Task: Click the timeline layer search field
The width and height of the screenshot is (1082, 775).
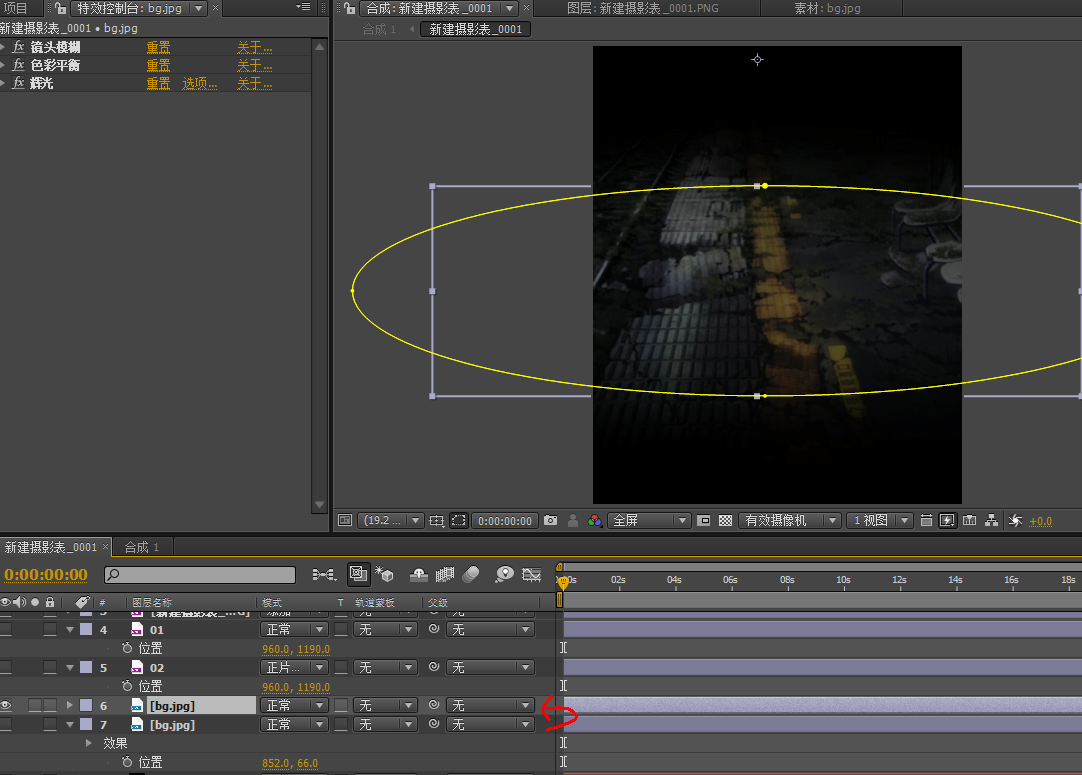Action: pos(200,575)
